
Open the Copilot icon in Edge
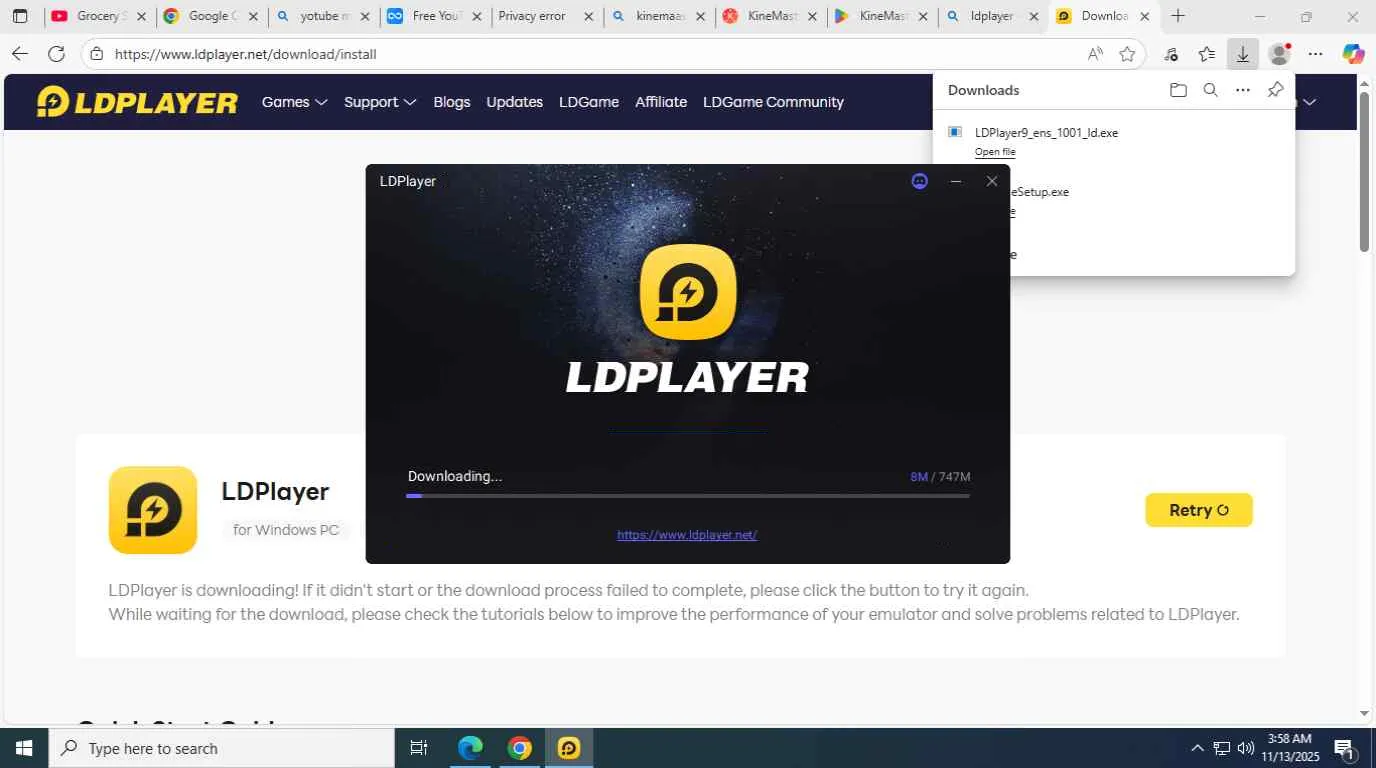point(1353,54)
